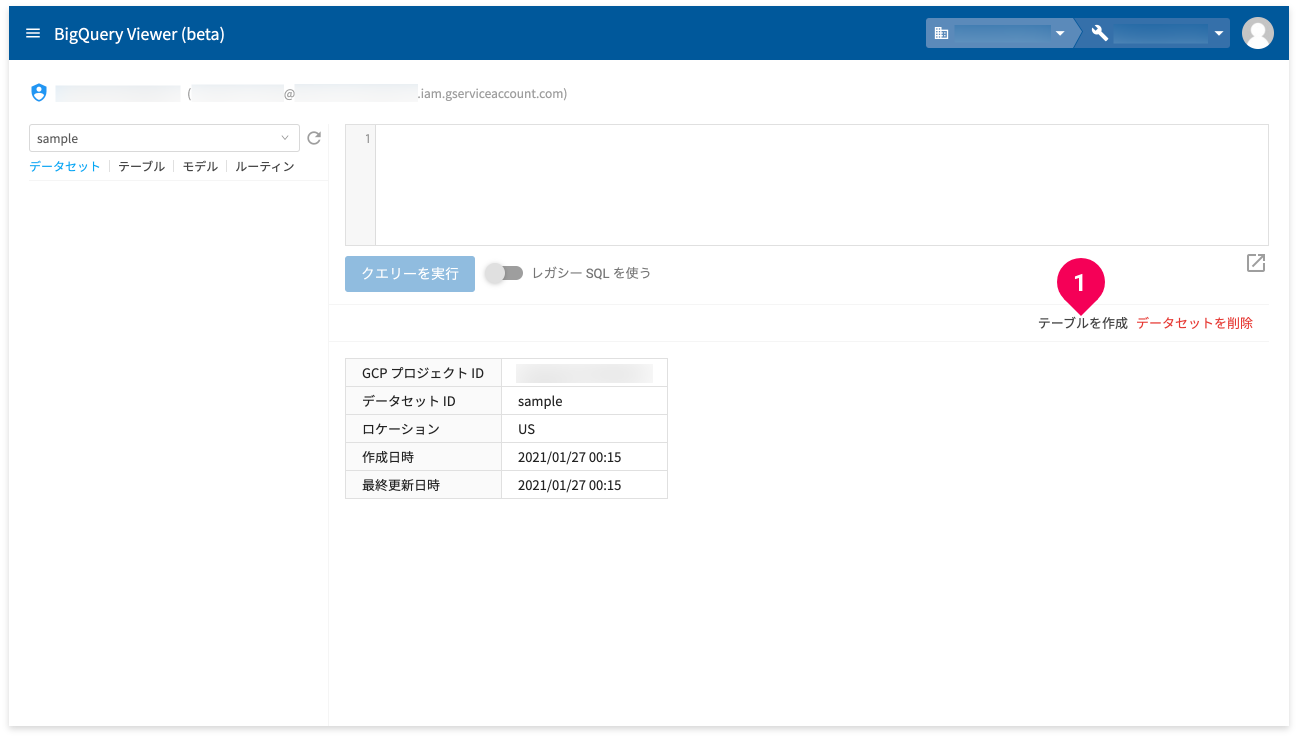Switch to the ルーティン tab

(265, 167)
